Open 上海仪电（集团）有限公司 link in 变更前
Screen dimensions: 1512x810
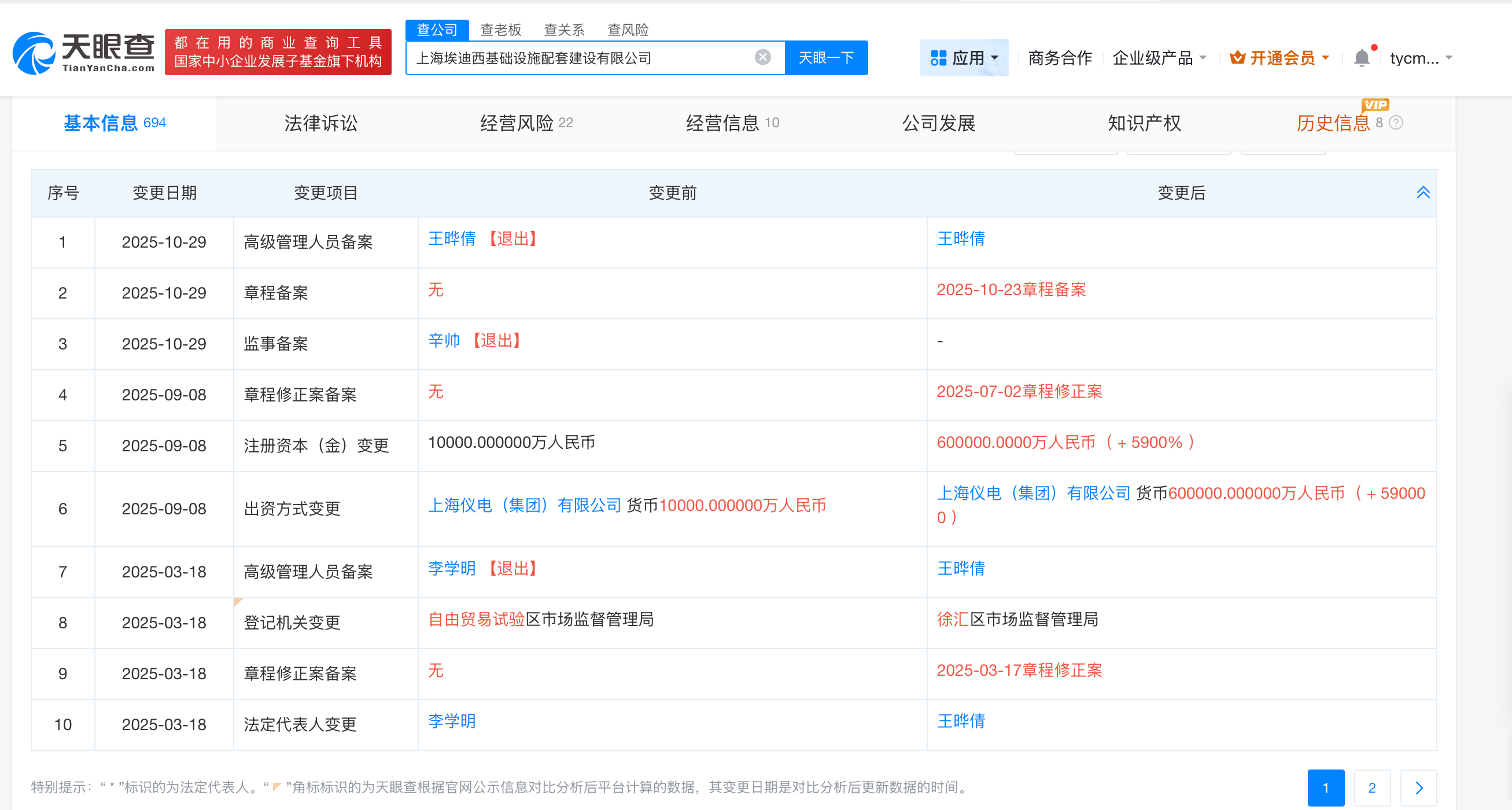(524, 505)
